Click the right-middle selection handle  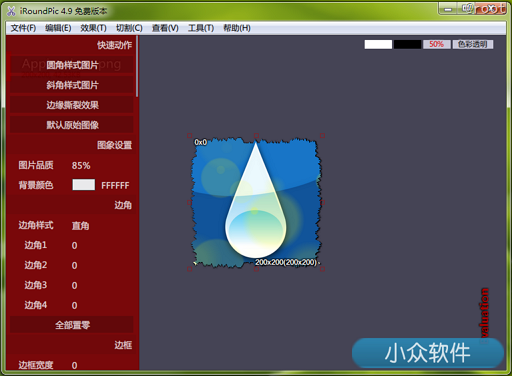point(322,202)
